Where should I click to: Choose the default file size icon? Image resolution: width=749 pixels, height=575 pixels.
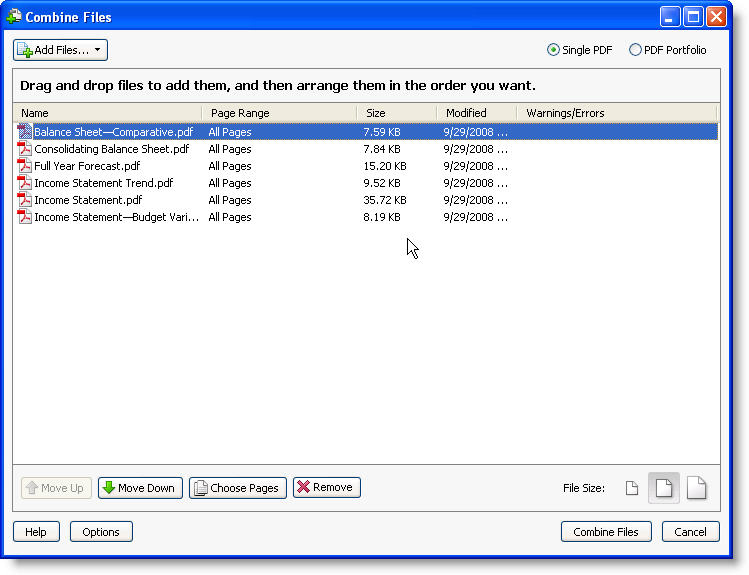pyautogui.click(x=663, y=488)
